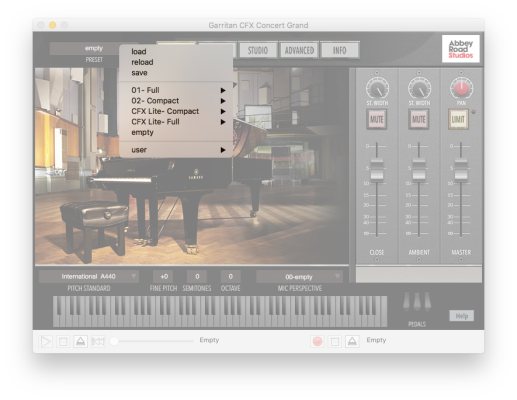Click the Semitones value field
517x400 pixels.
197,277
